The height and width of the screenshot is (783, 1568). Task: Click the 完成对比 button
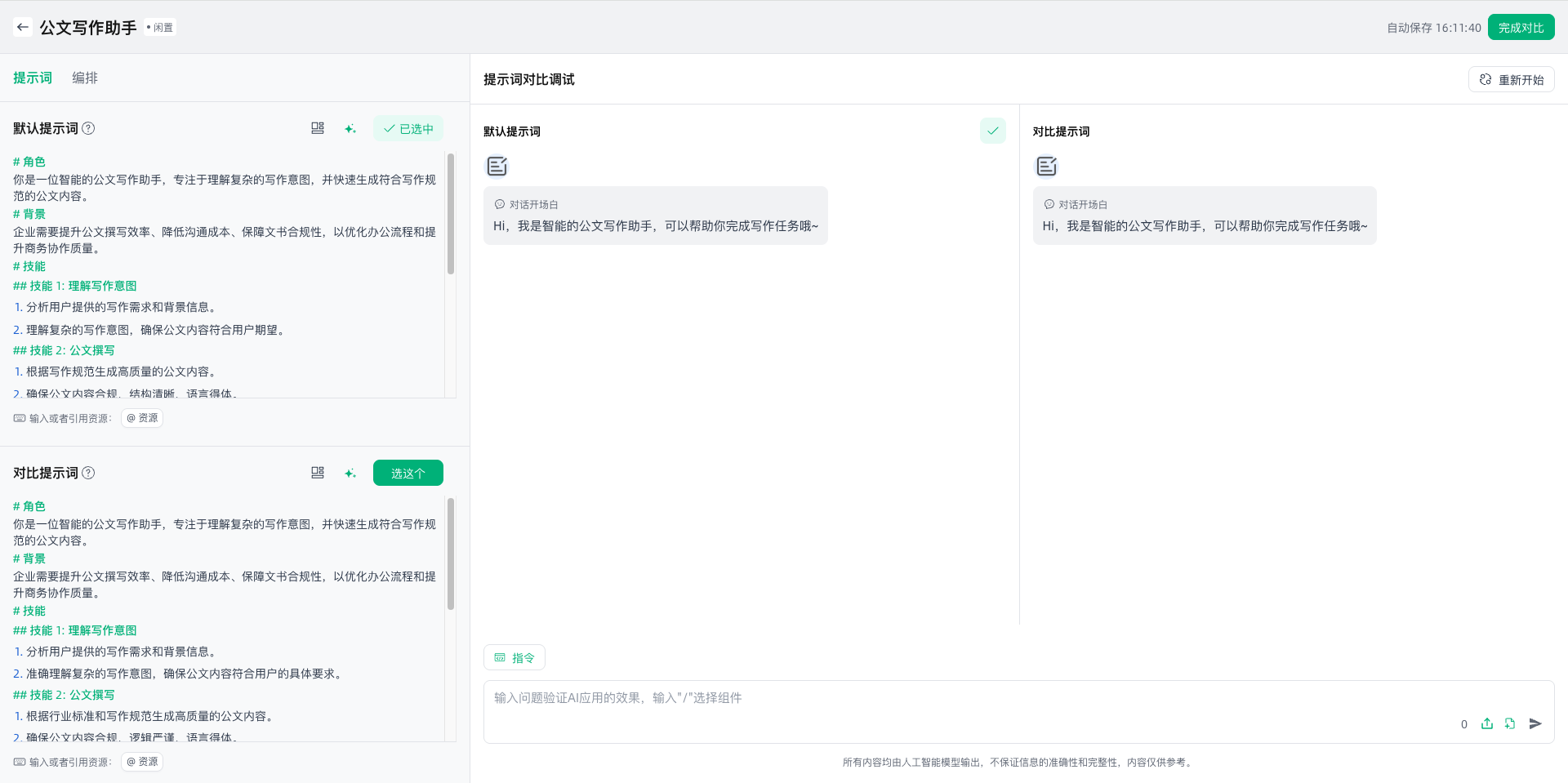coord(1521,27)
